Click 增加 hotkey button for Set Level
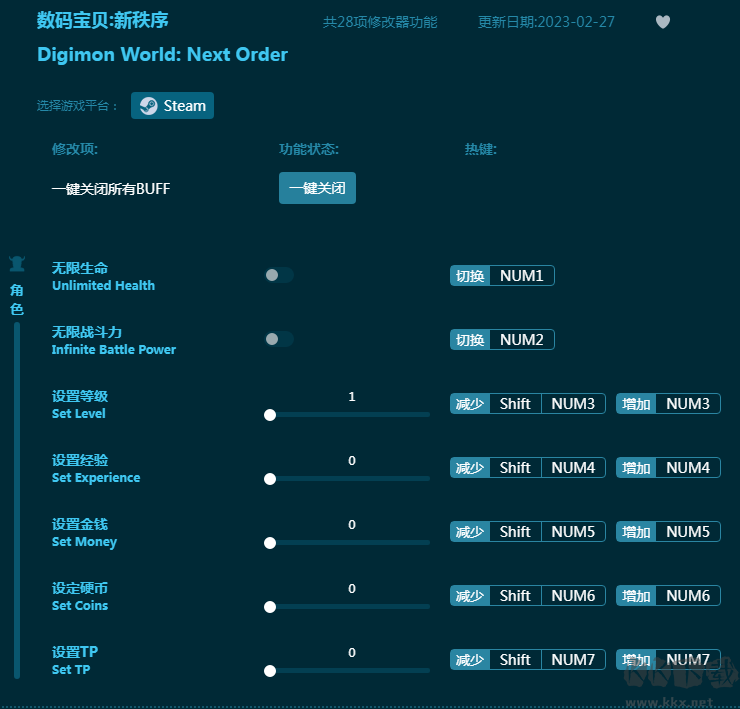This screenshot has width=740, height=709. pos(636,404)
